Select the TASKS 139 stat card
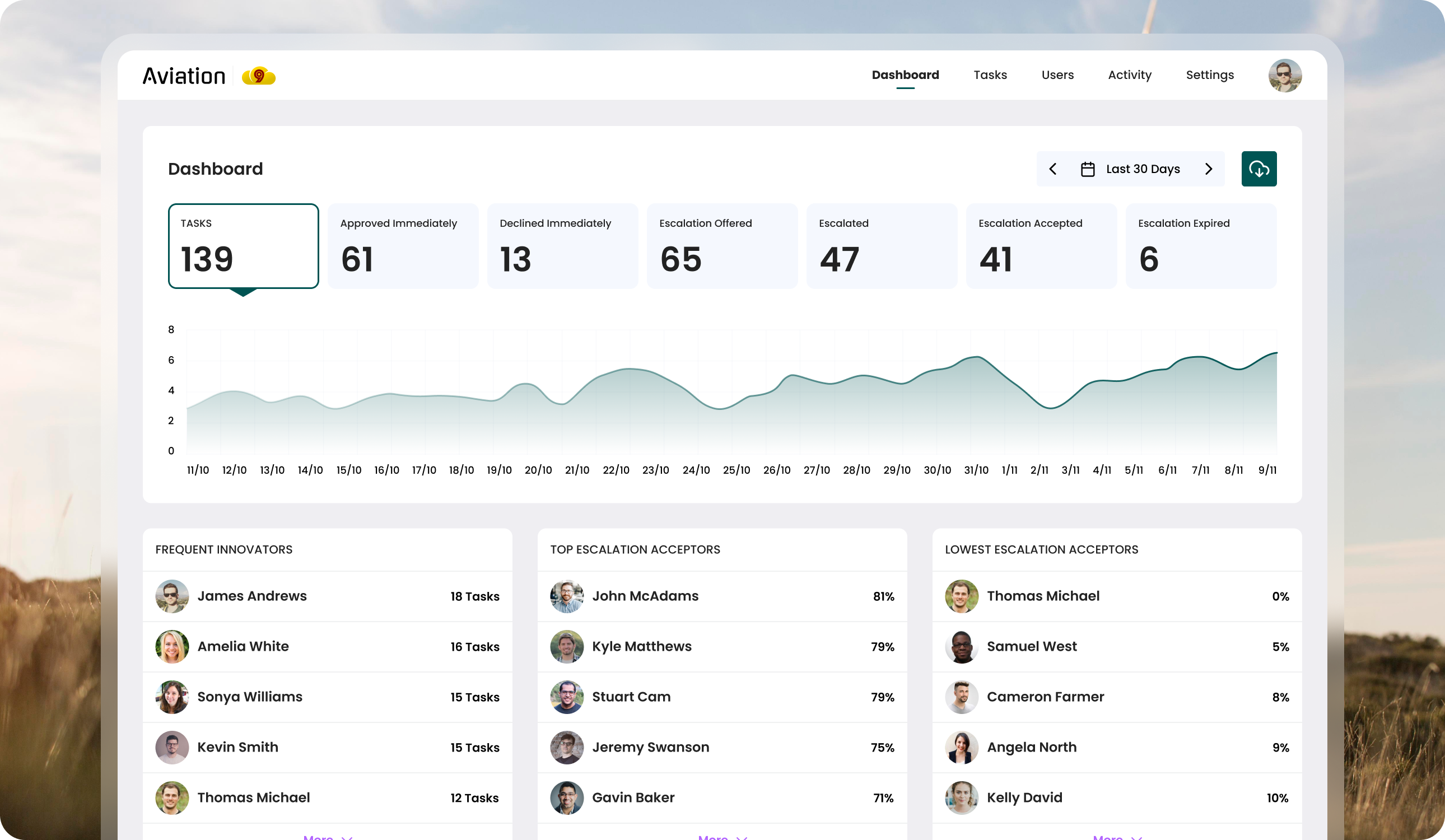 tap(243, 246)
